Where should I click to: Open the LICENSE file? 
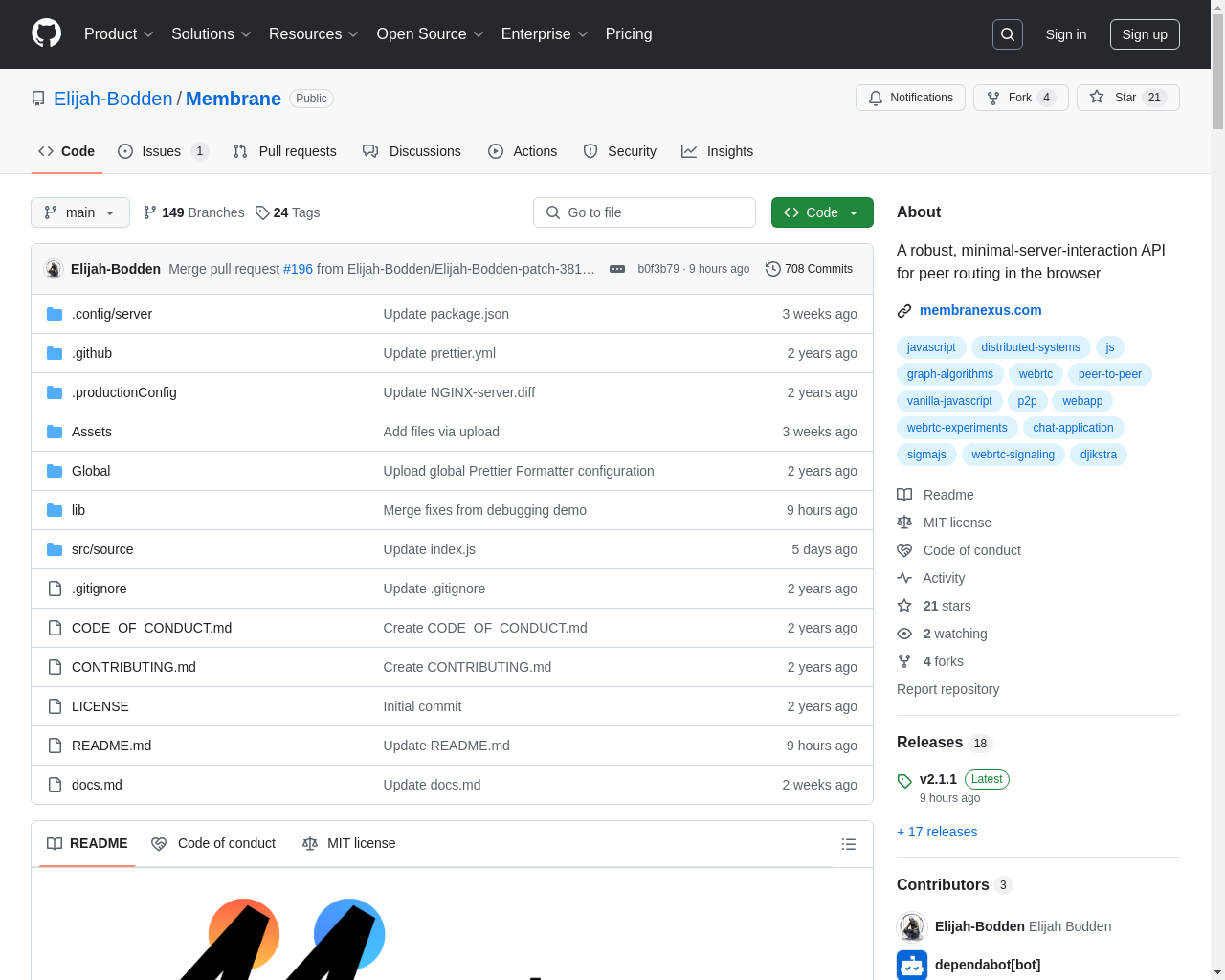click(100, 706)
